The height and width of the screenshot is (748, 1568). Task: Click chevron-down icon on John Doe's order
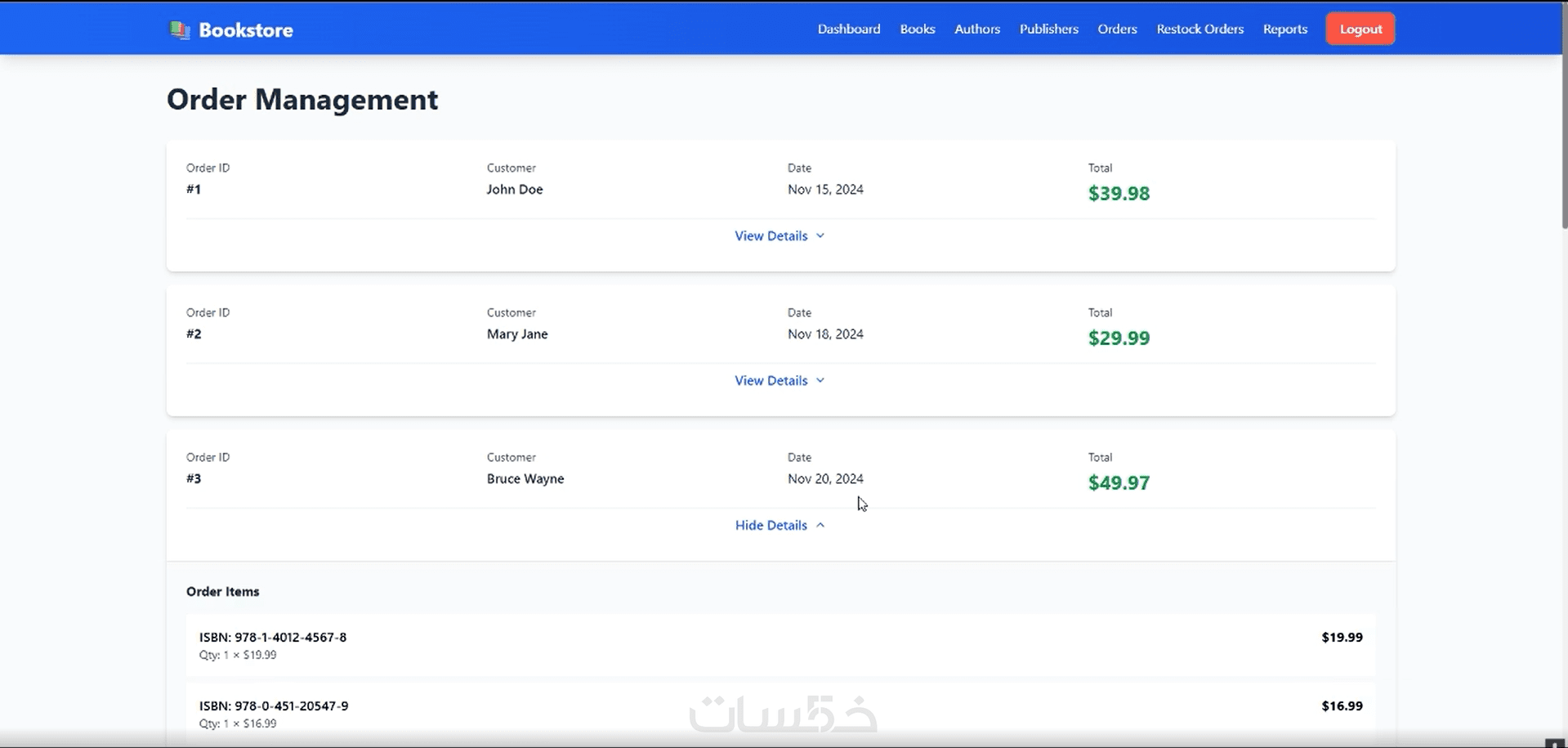click(820, 236)
